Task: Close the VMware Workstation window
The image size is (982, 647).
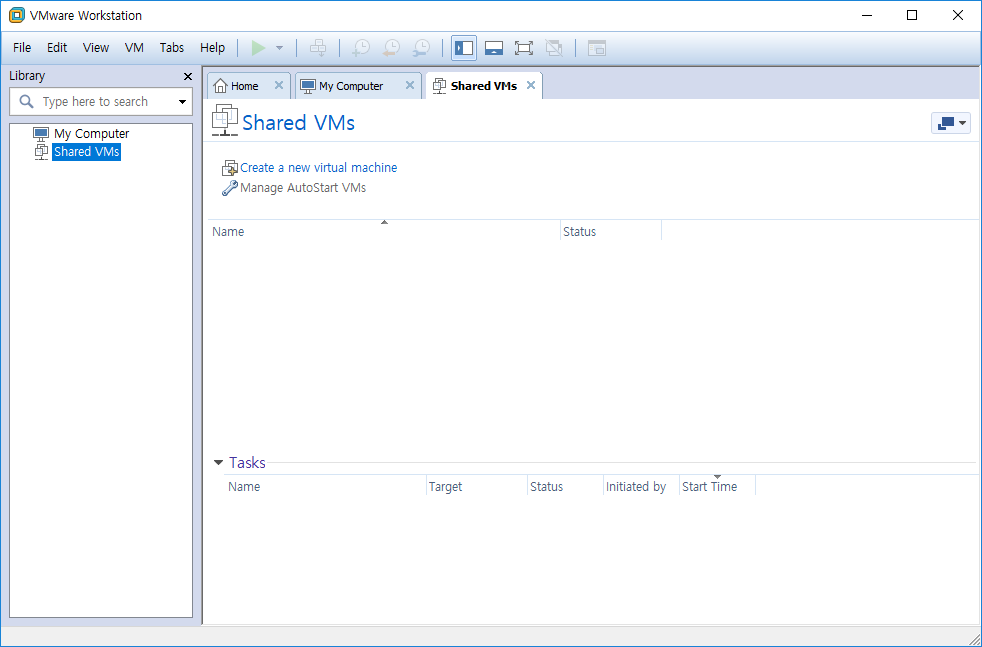Action: point(958,16)
